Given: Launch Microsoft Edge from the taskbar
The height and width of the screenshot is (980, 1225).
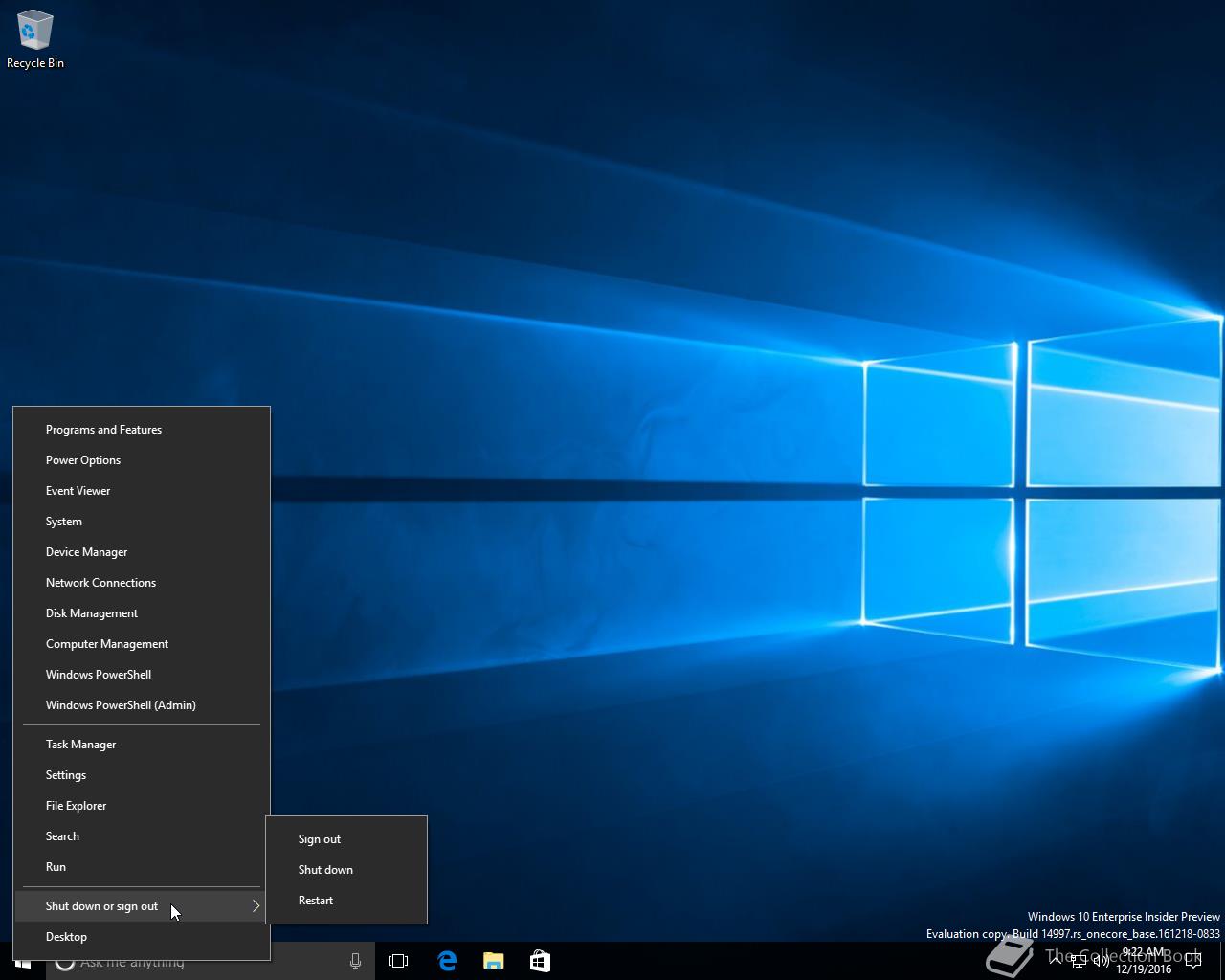Looking at the screenshot, I should coord(447,961).
